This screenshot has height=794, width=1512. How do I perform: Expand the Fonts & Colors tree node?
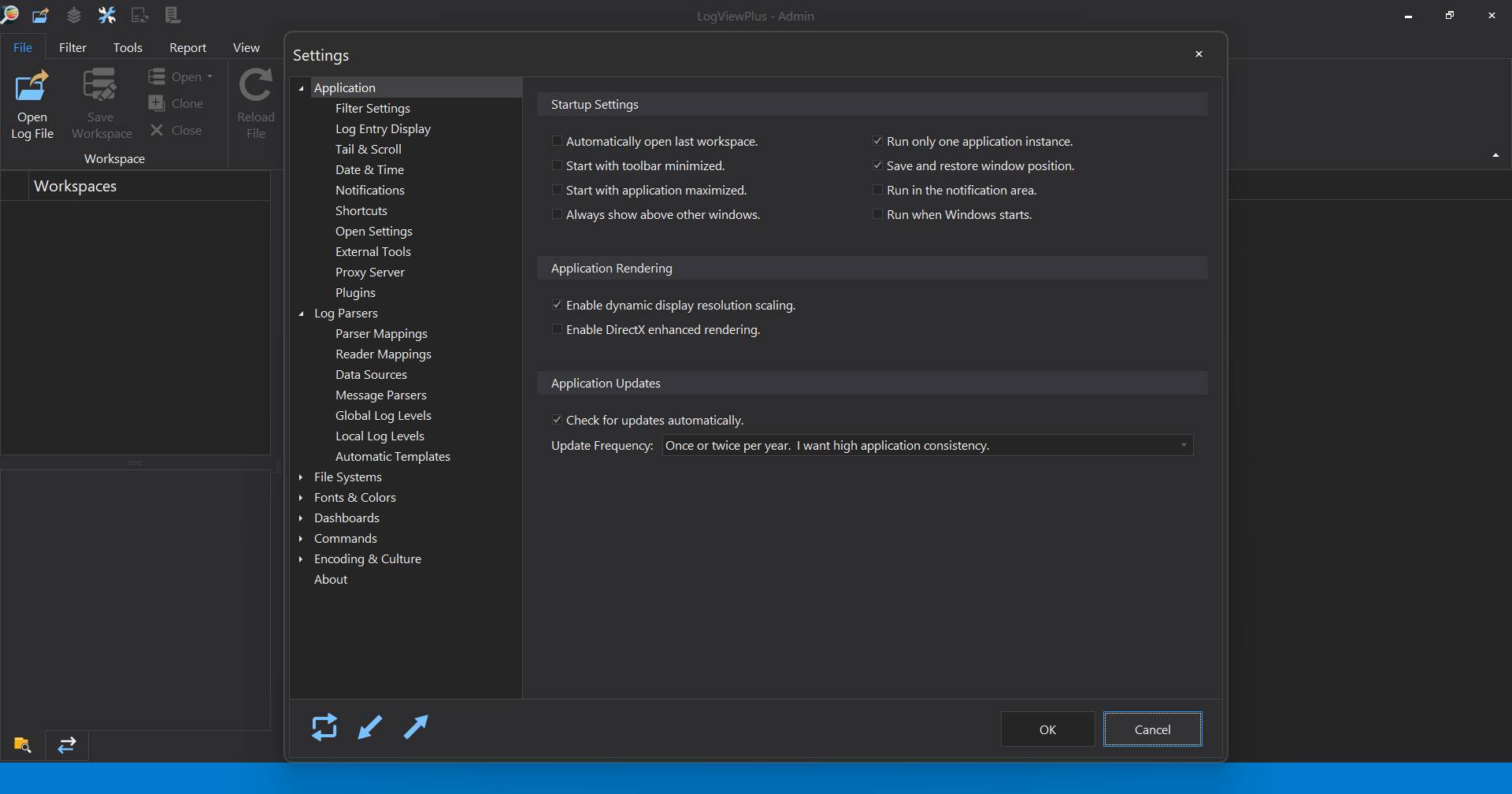301,497
